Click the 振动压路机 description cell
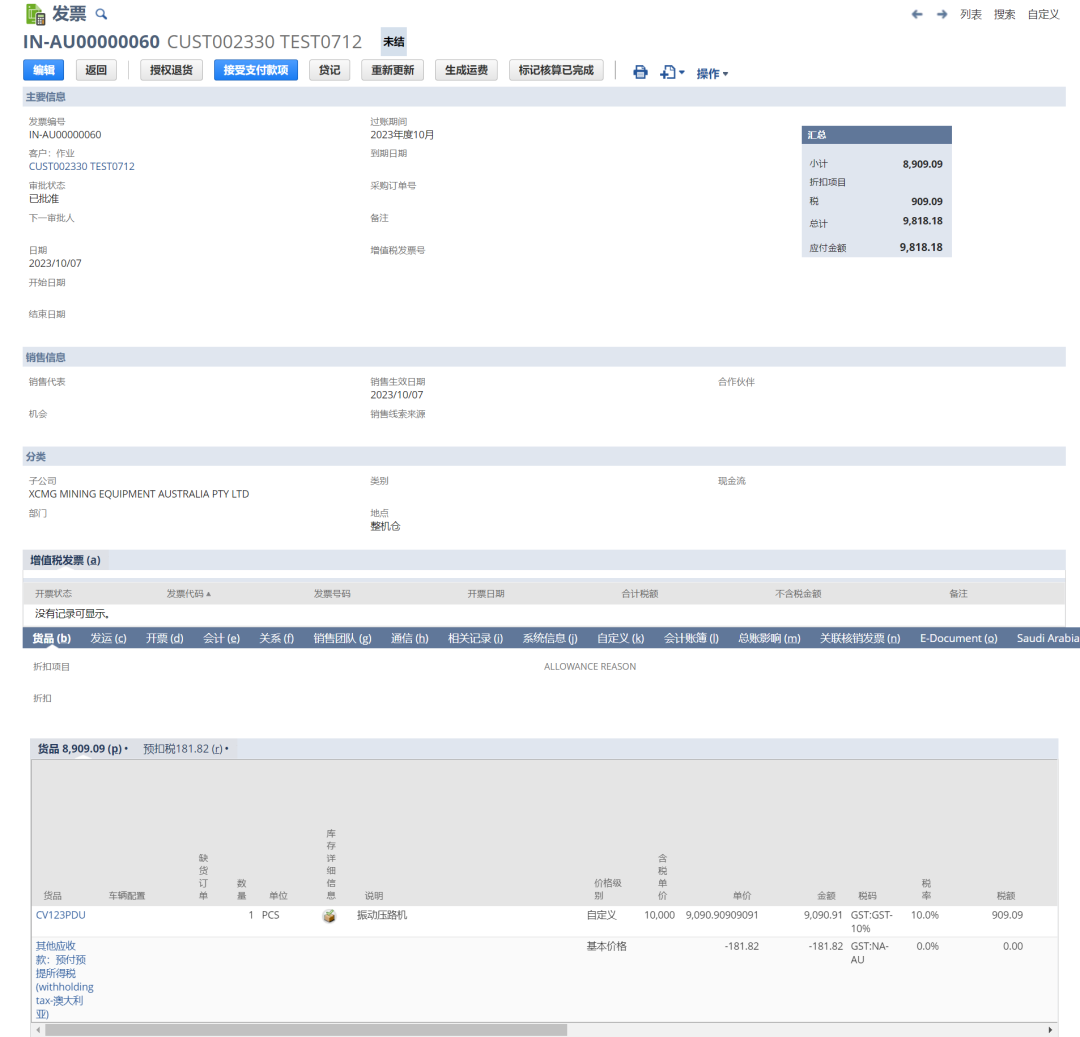 (x=382, y=915)
